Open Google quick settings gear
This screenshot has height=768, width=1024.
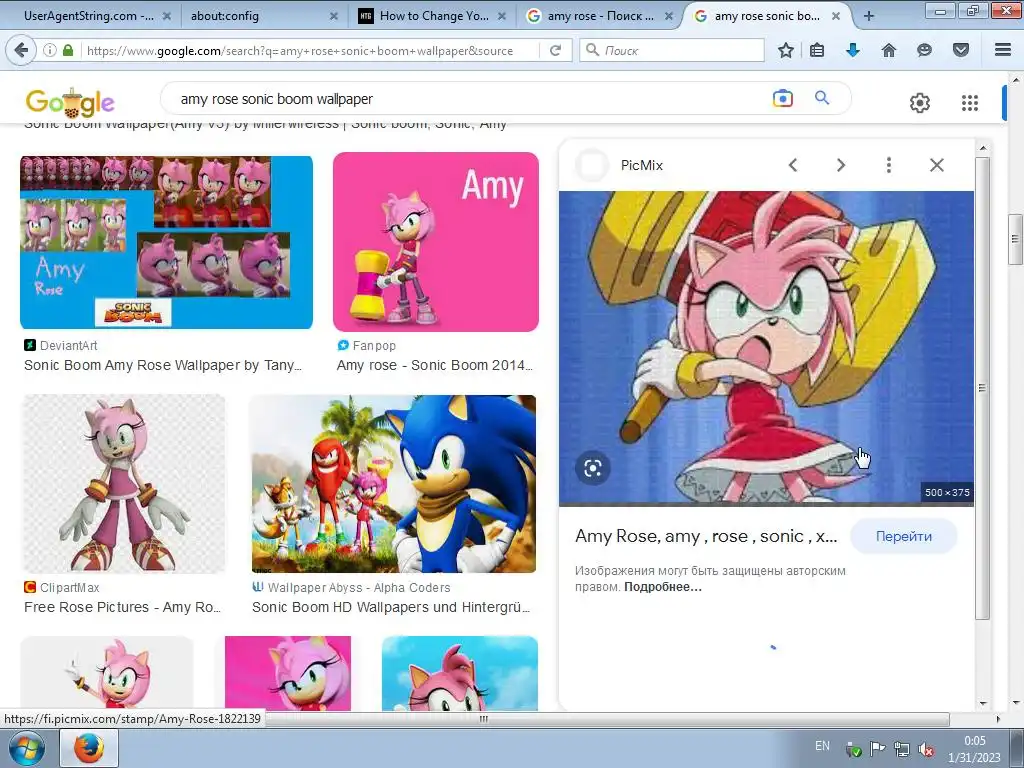click(920, 103)
